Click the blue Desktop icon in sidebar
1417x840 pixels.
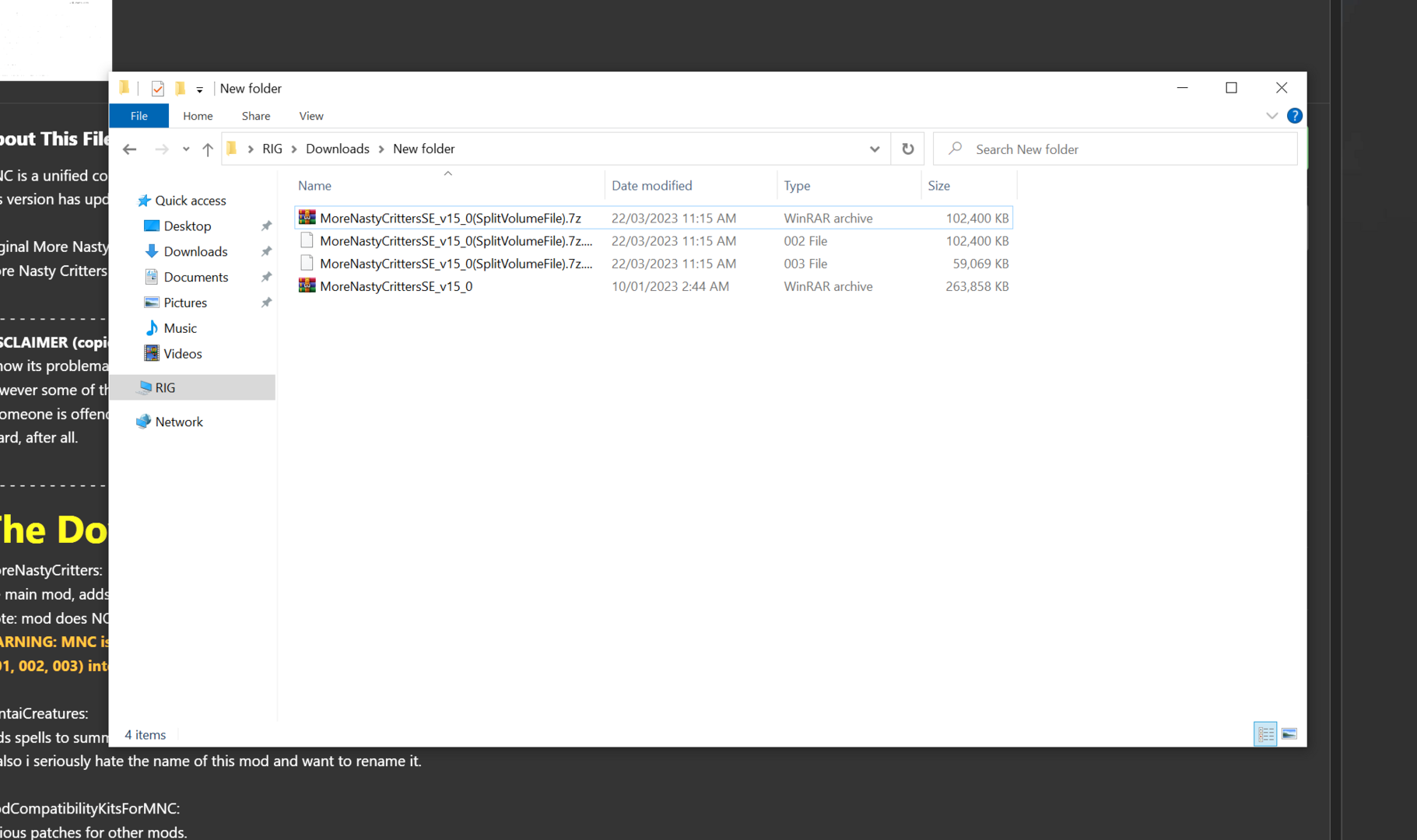coord(152,226)
